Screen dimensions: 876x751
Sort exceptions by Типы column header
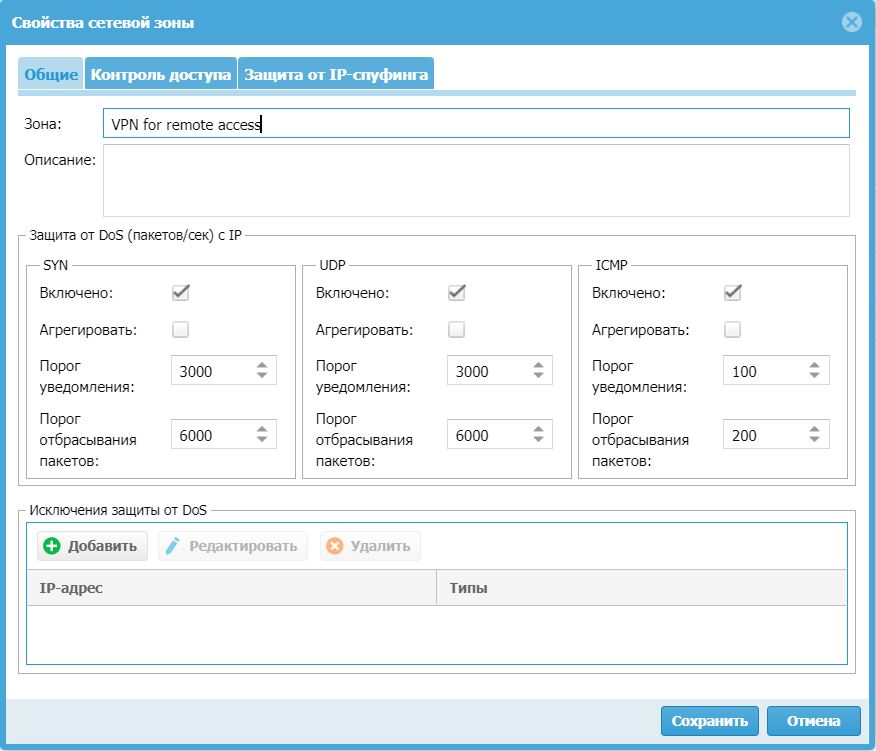coord(641,588)
